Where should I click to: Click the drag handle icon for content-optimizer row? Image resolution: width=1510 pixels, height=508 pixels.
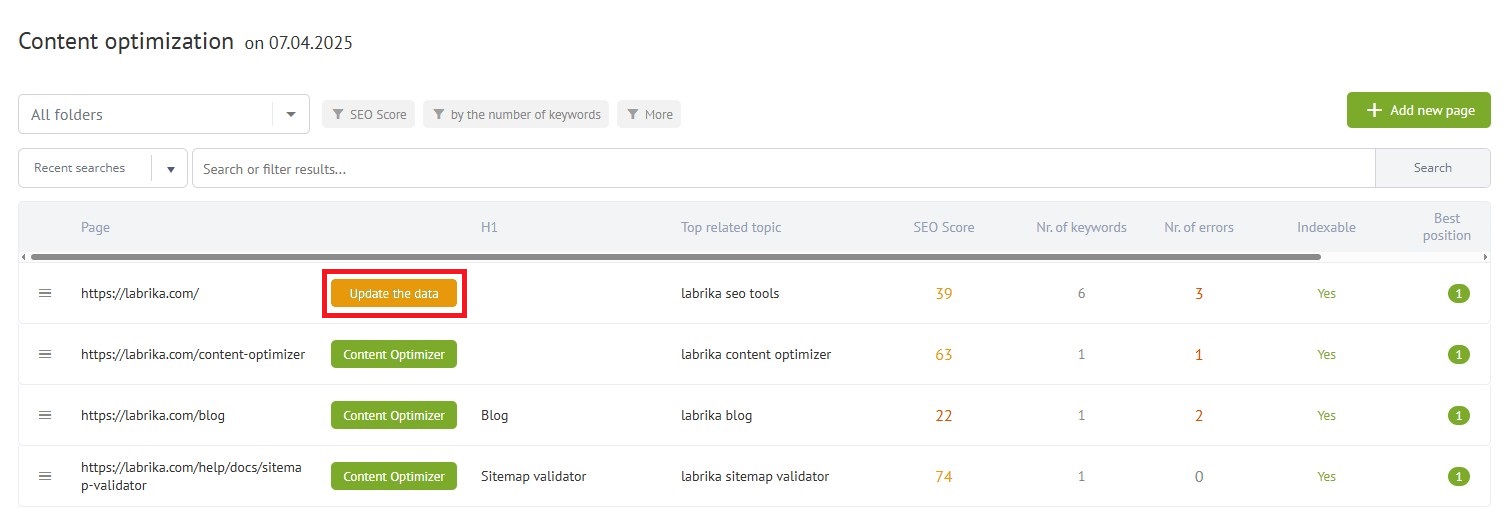45,355
